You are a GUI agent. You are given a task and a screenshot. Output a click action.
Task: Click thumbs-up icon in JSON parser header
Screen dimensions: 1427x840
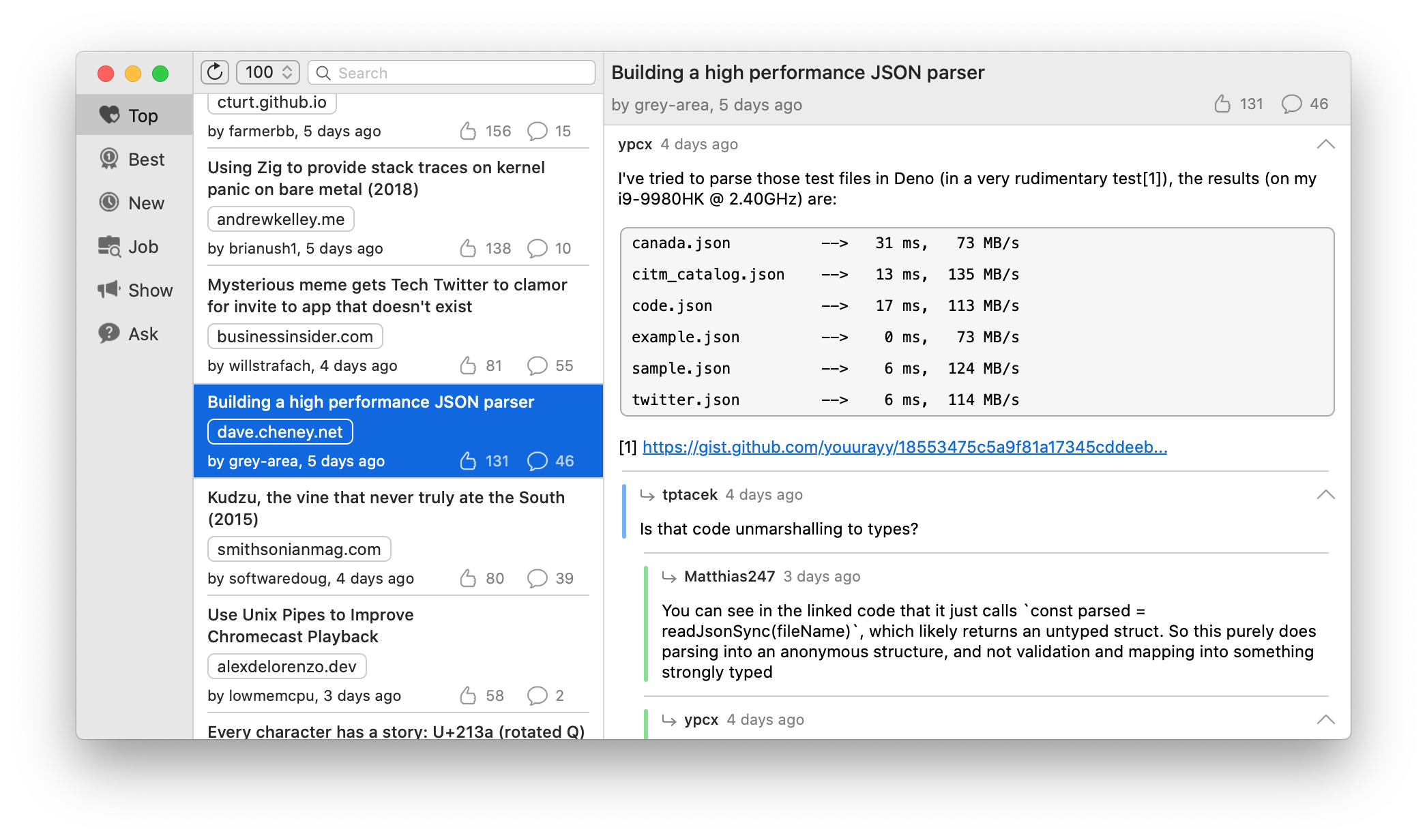pyautogui.click(x=1222, y=104)
